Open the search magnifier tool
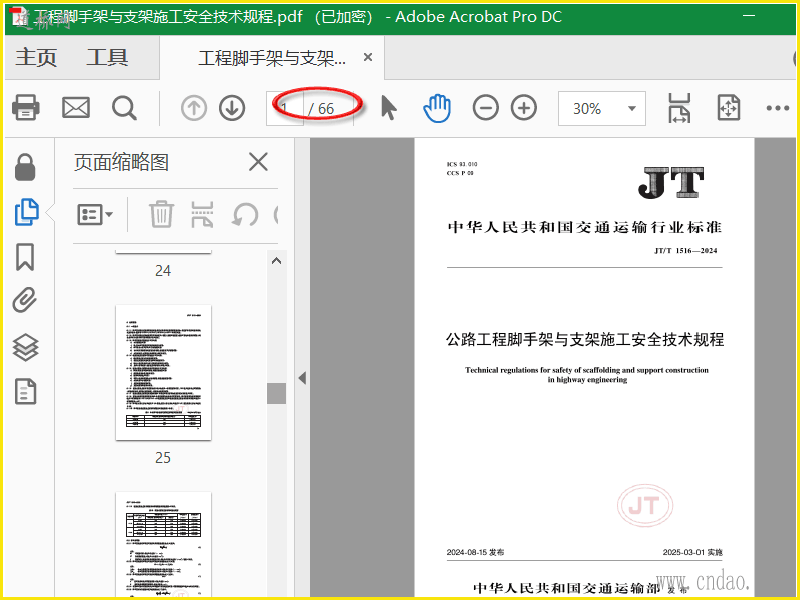800x600 pixels. pos(124,108)
